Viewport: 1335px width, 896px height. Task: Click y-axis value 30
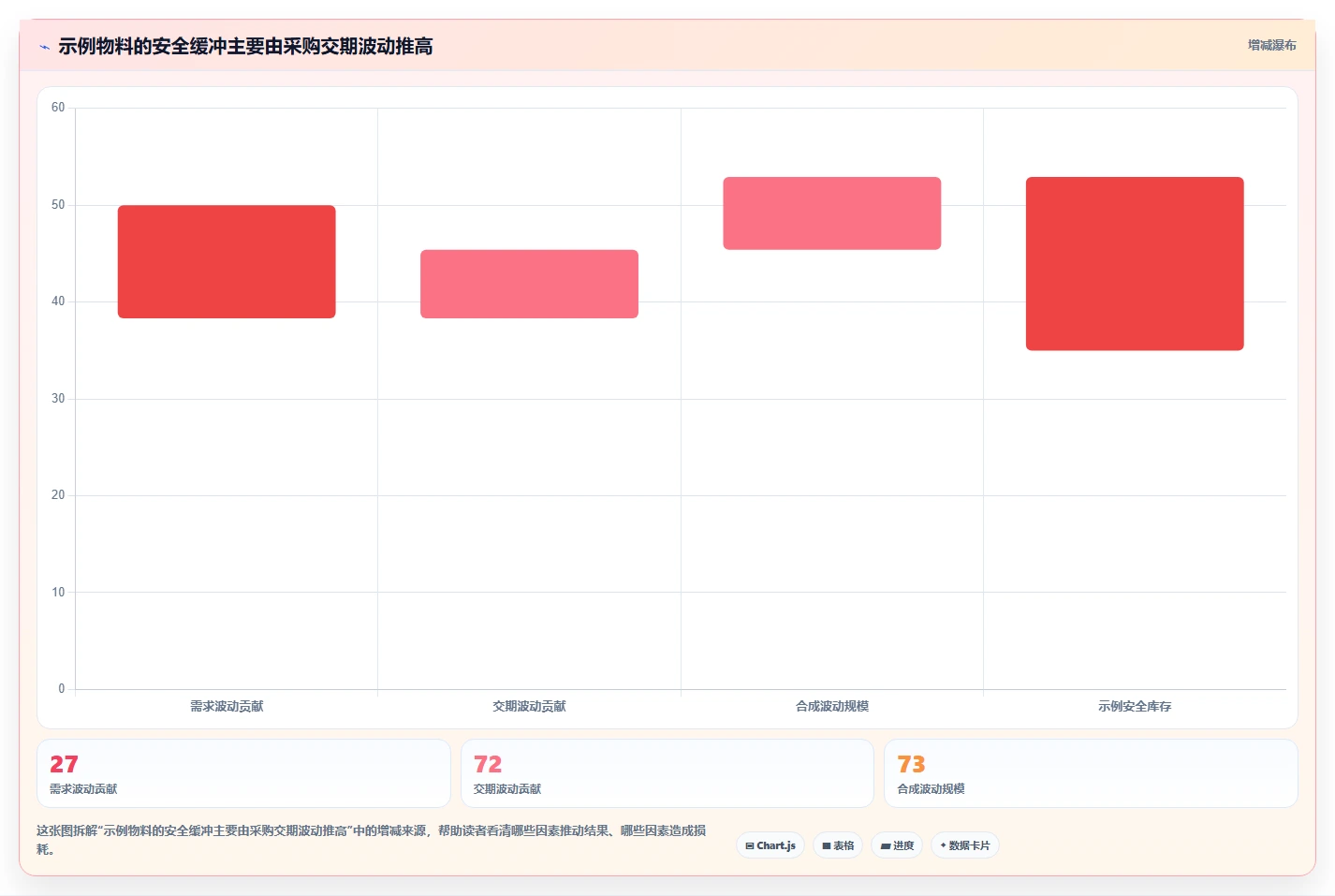tap(58, 399)
